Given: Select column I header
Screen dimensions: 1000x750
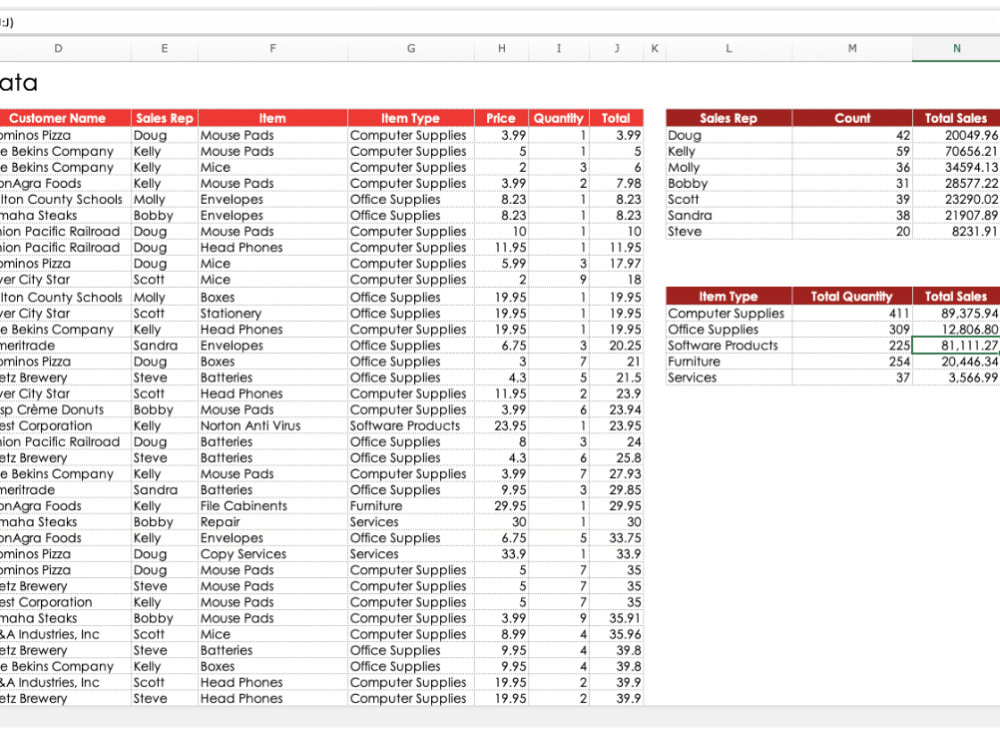Looking at the screenshot, I should [559, 48].
